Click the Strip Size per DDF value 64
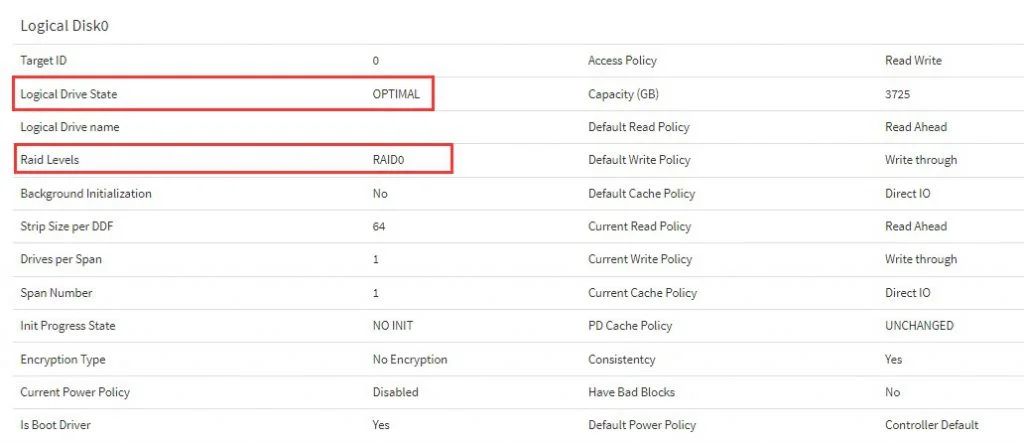1024x443 pixels. point(379,227)
